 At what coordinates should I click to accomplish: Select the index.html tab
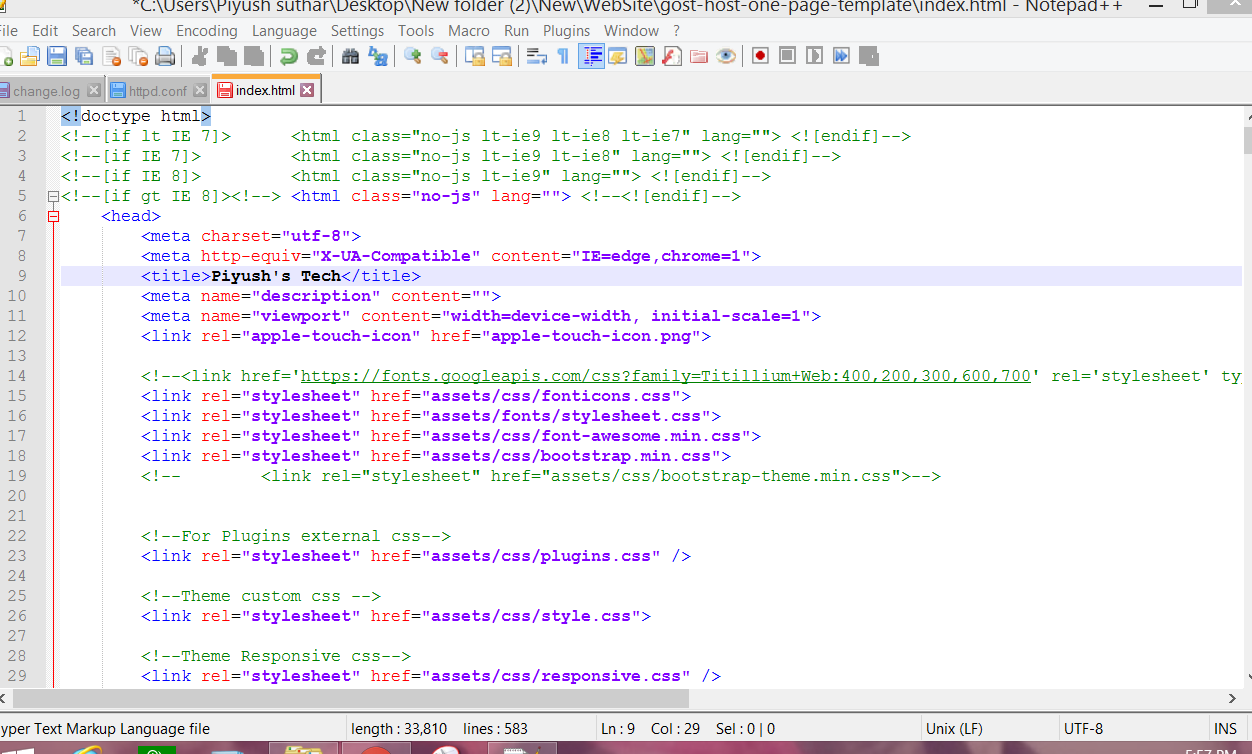click(x=266, y=90)
